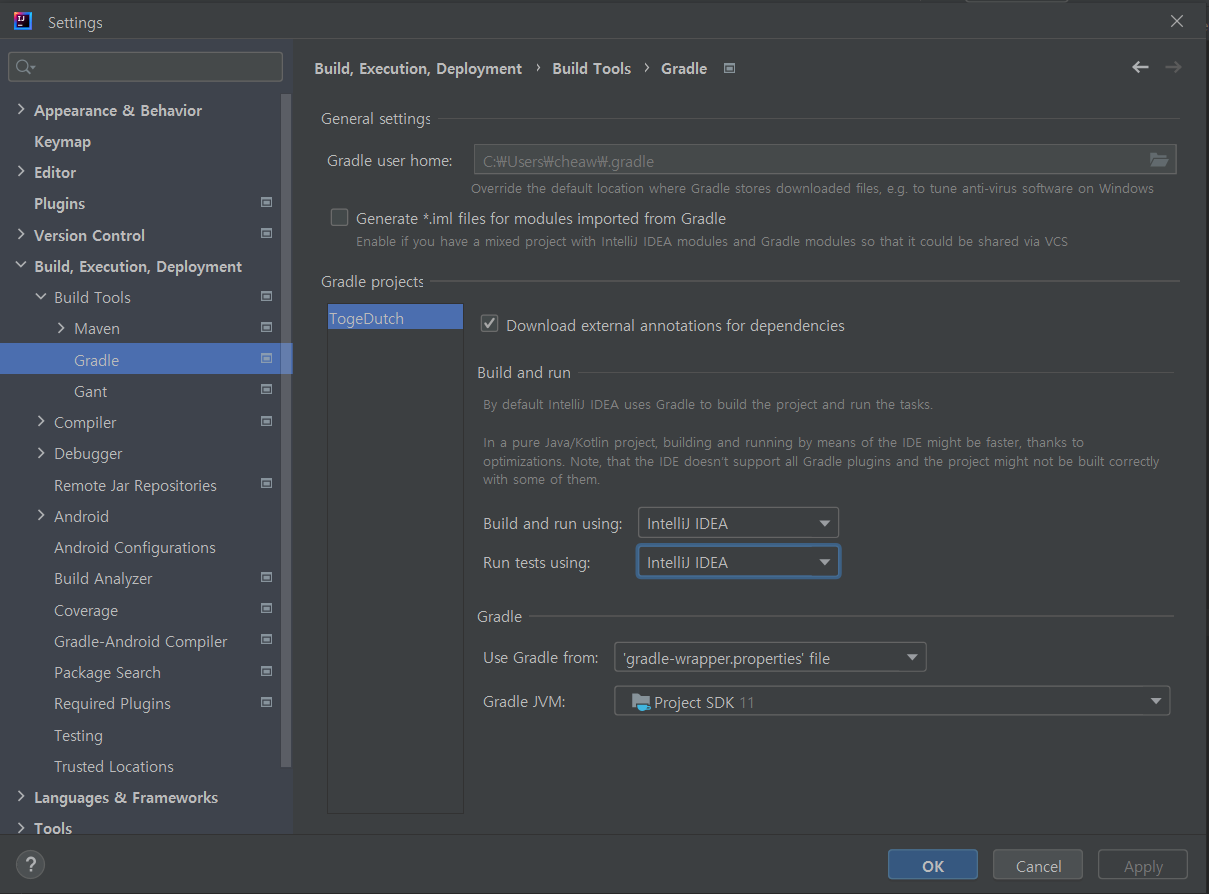
Task: Click project-level icon next to Gradle-Android Compiler
Action: tap(266, 640)
